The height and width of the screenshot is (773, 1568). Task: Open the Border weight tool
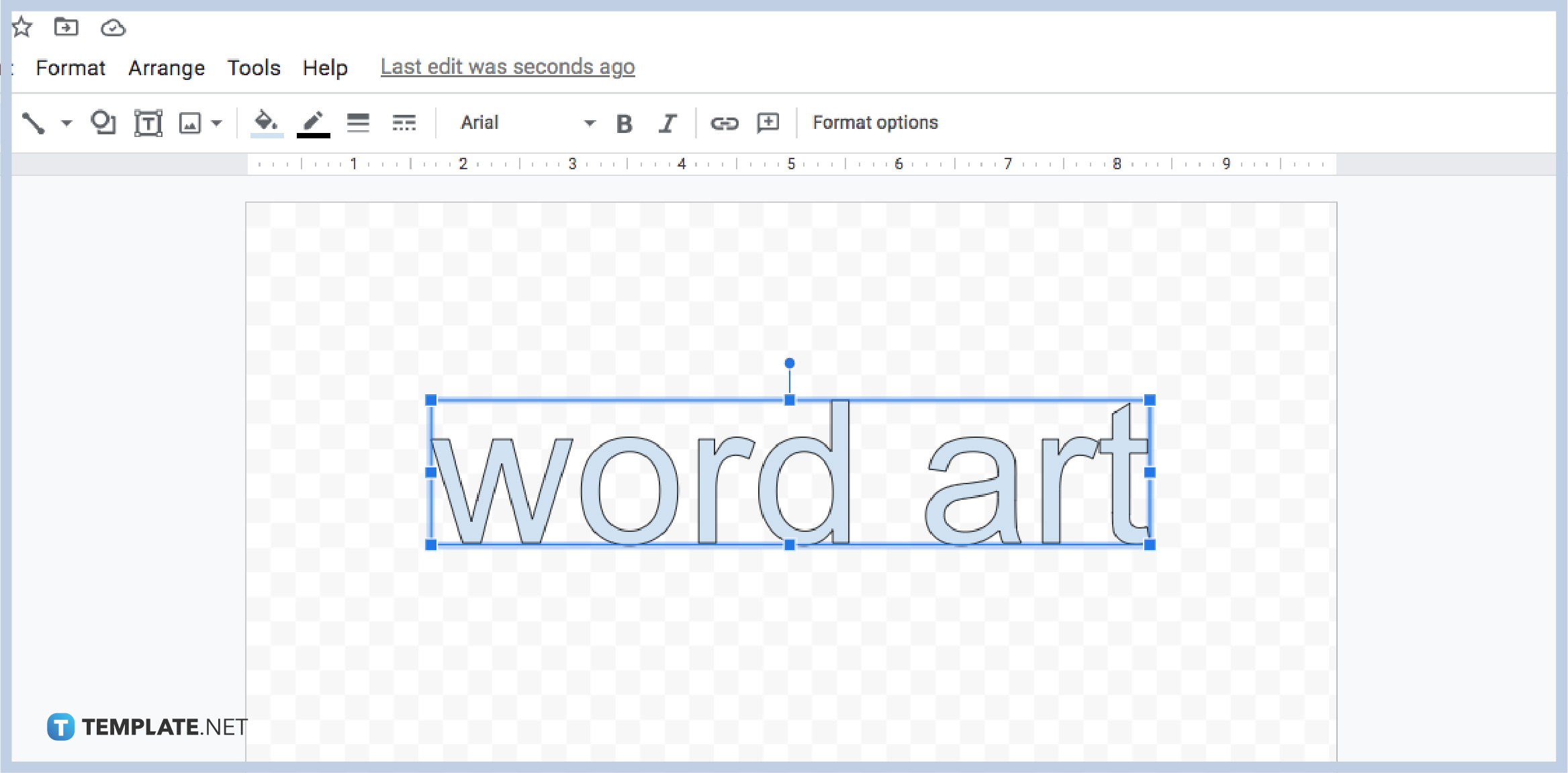(359, 122)
